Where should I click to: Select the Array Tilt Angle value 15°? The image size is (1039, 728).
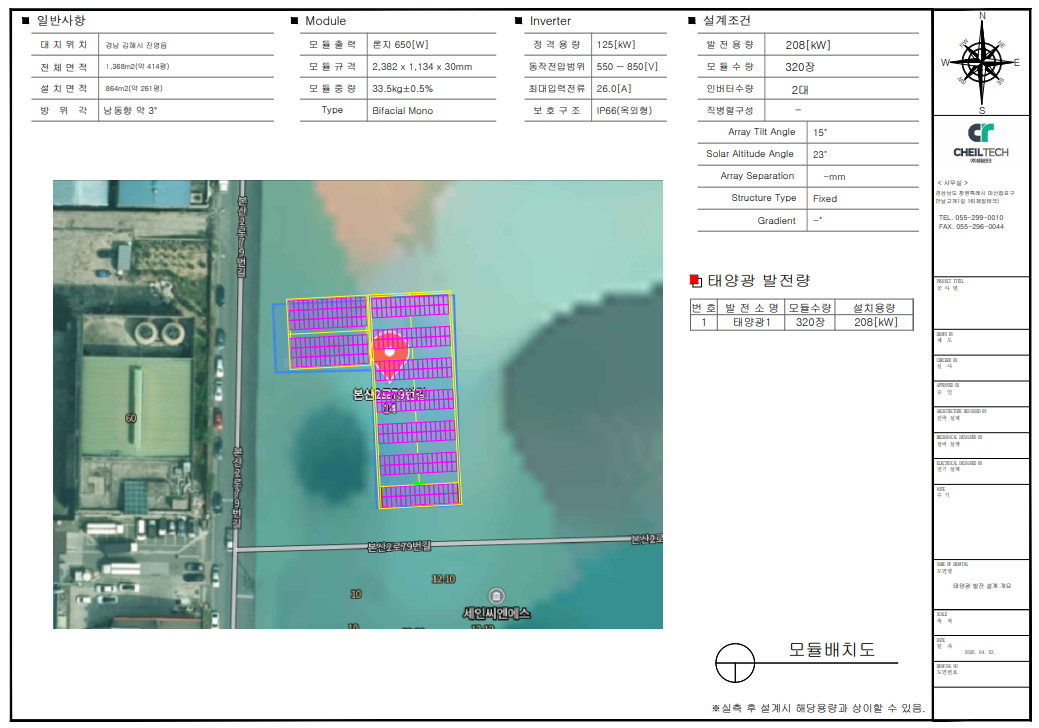tap(820, 132)
